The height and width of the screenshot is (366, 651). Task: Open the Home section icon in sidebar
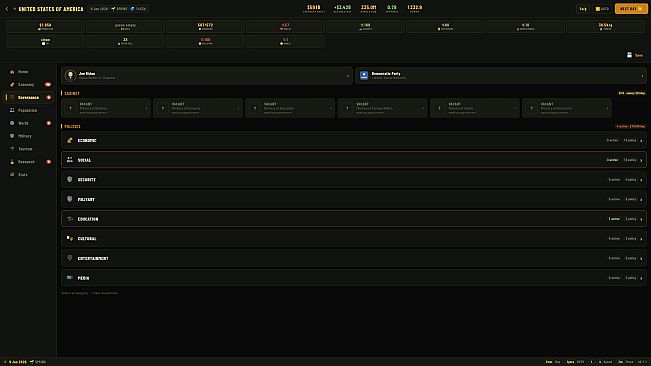click(12, 72)
